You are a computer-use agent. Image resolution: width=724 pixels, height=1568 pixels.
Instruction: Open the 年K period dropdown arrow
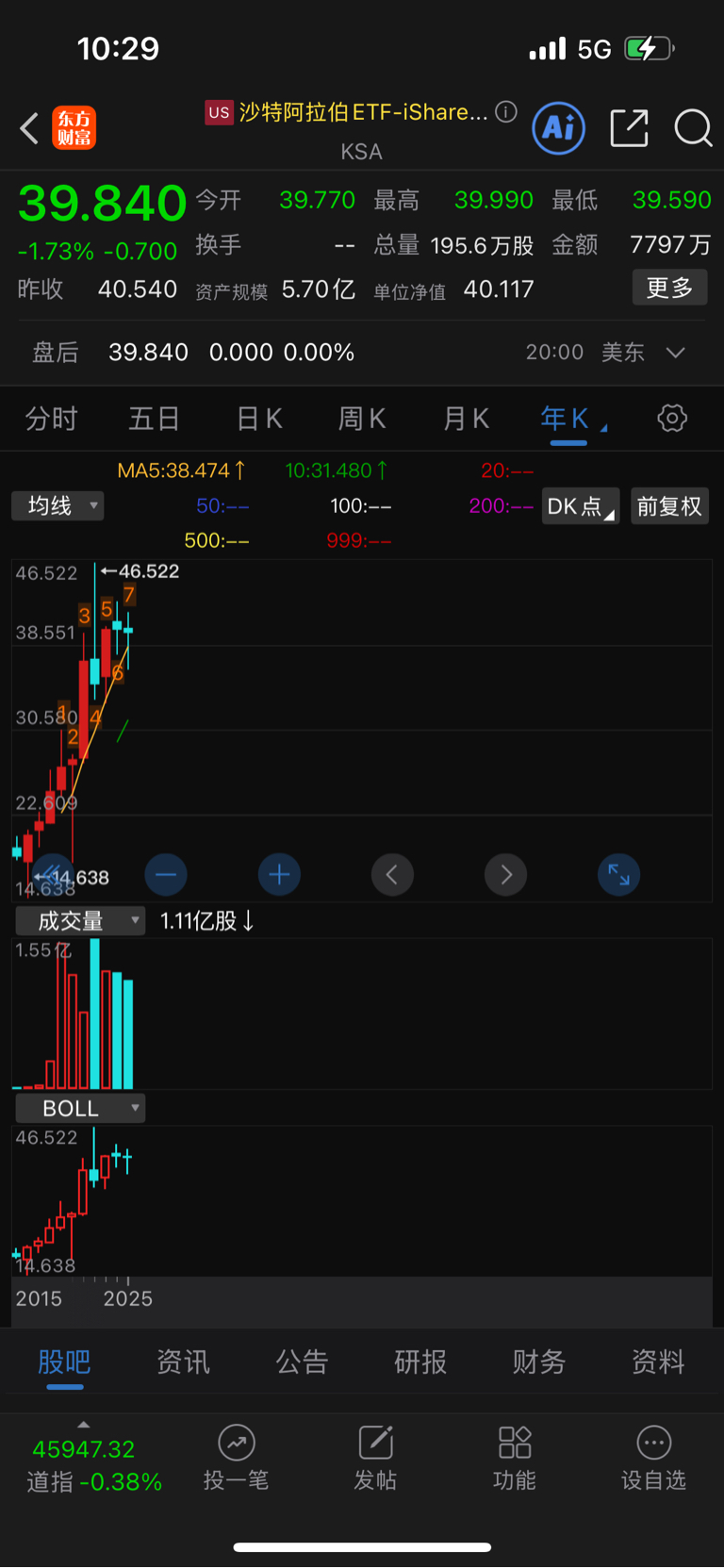tap(604, 427)
